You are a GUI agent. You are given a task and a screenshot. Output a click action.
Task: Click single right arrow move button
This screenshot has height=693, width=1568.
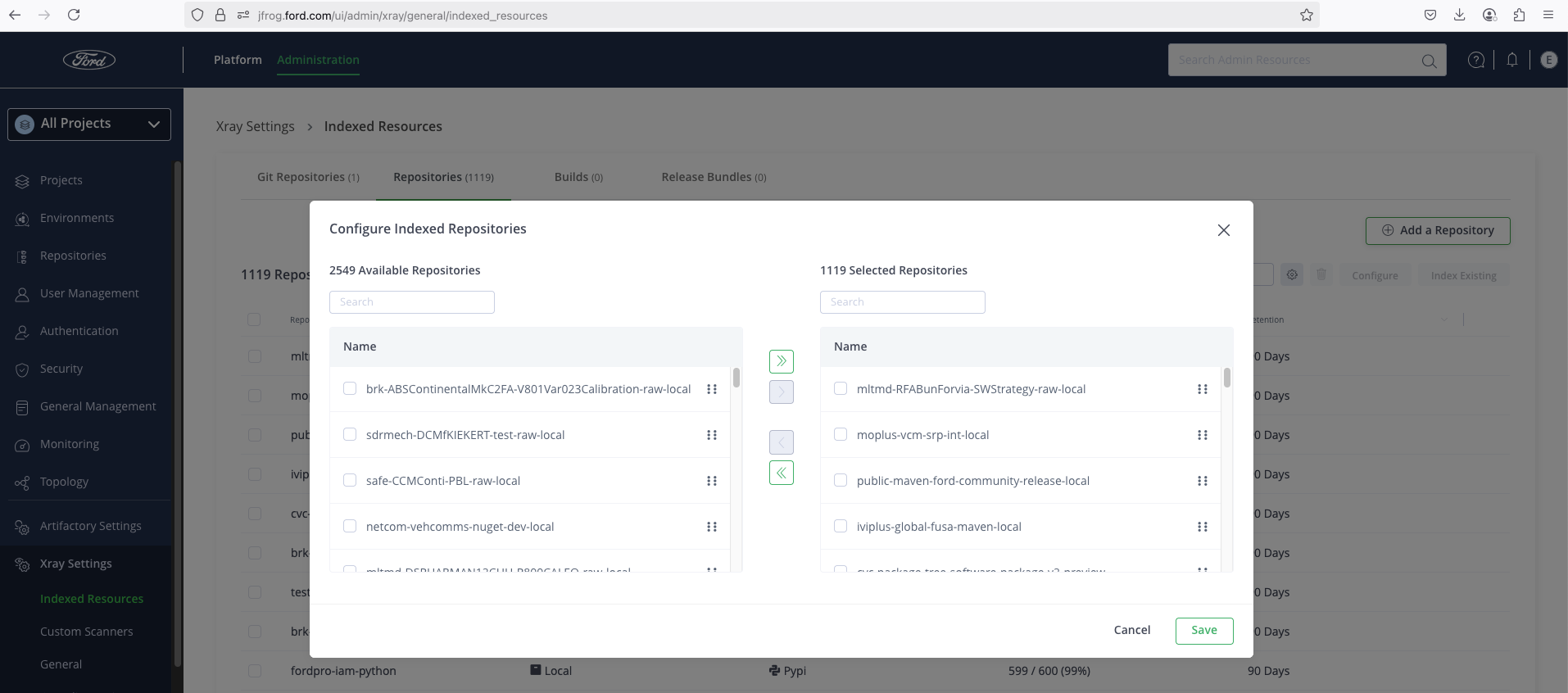[x=782, y=392]
